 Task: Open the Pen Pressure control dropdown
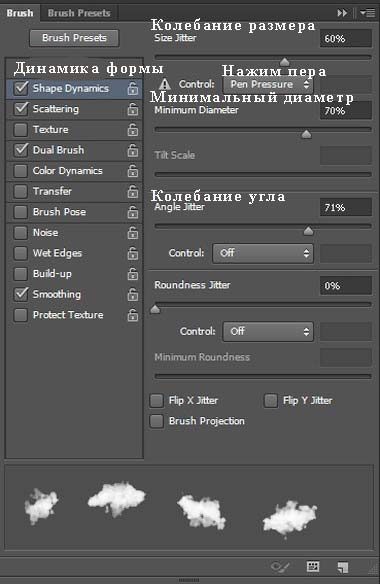pyautogui.click(x=268, y=85)
